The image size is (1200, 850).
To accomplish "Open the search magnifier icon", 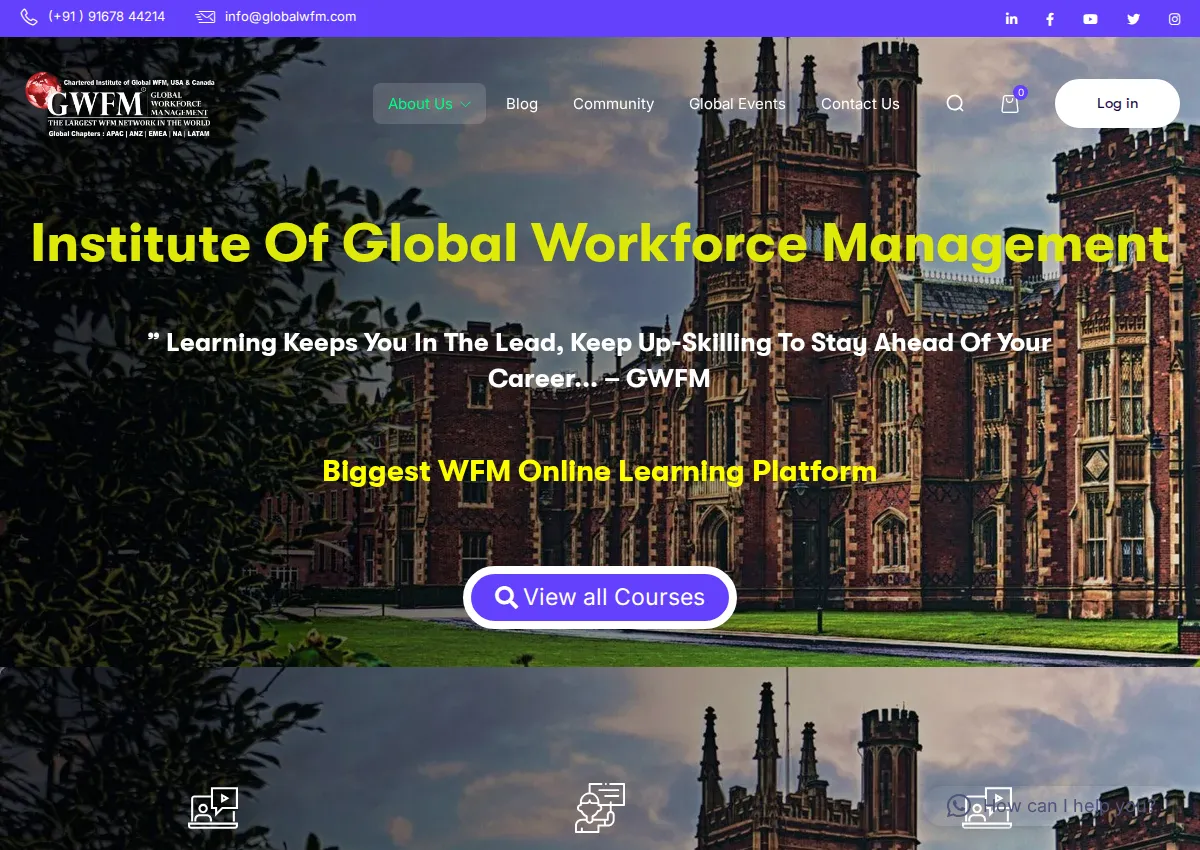I will pos(955,103).
